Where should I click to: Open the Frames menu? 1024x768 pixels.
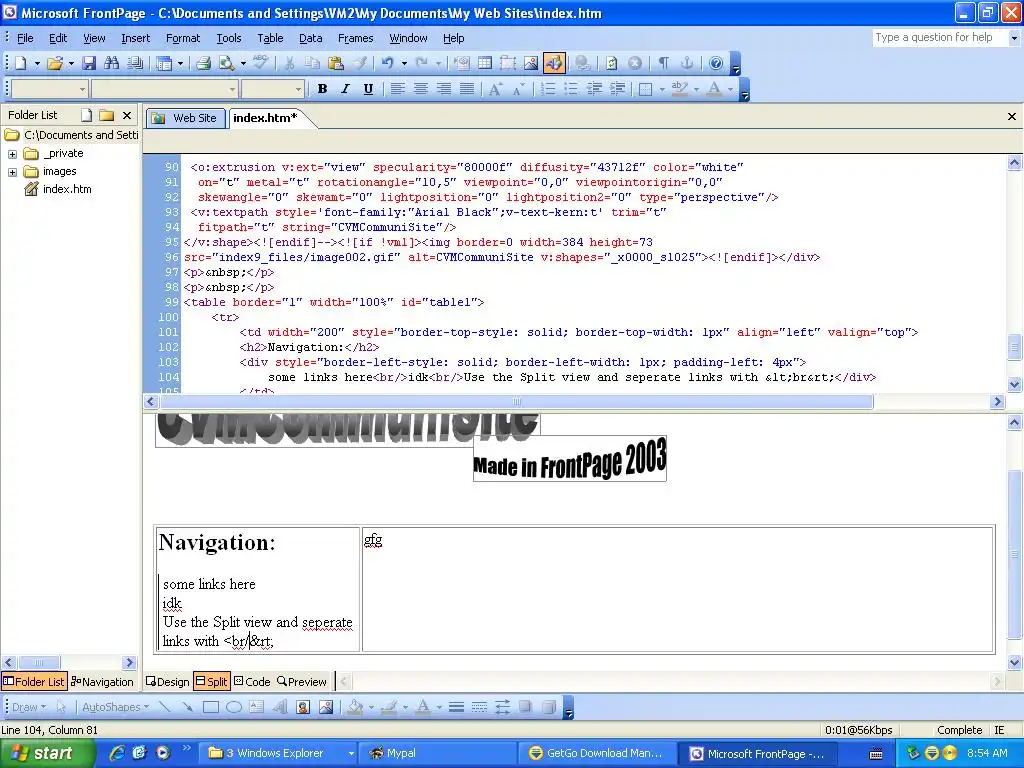[355, 39]
